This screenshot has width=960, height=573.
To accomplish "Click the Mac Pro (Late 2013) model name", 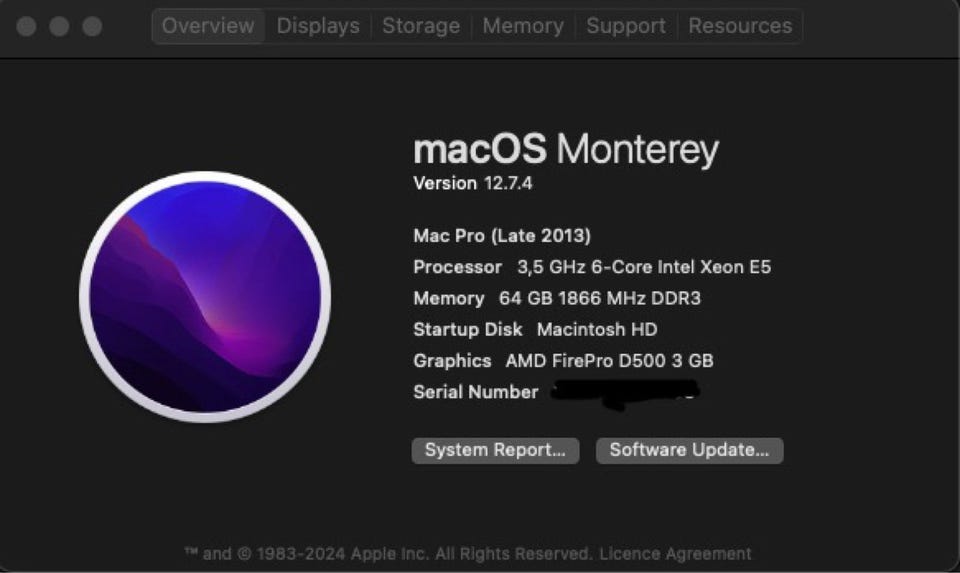I will [x=502, y=236].
